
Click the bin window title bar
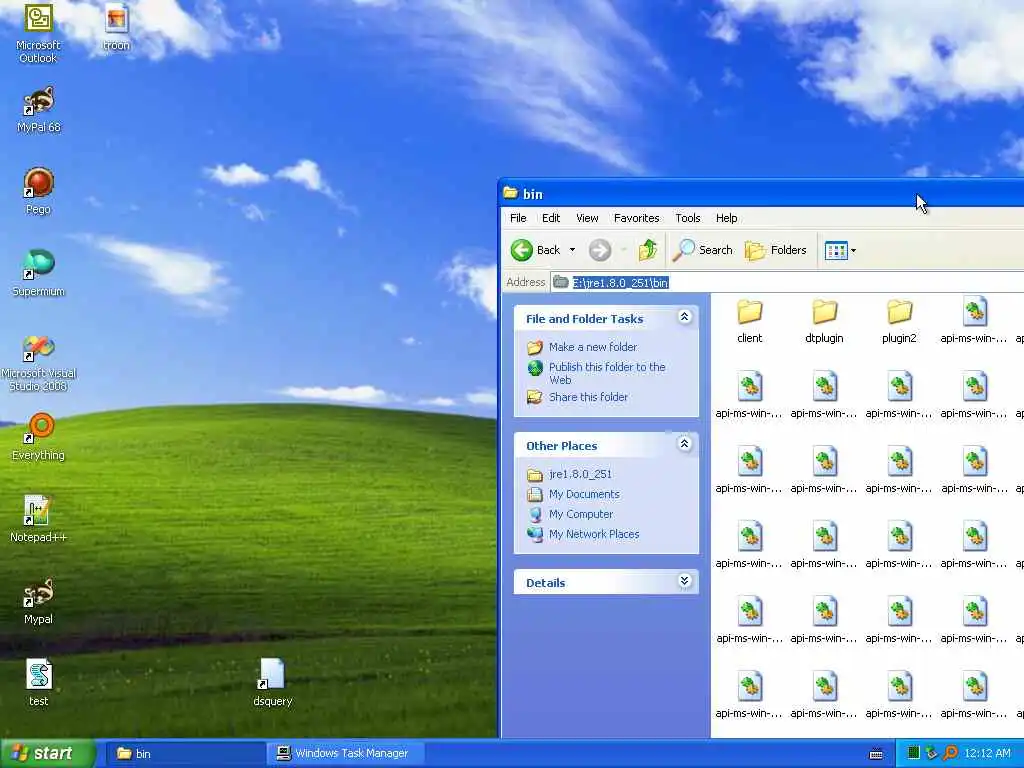coord(761,194)
